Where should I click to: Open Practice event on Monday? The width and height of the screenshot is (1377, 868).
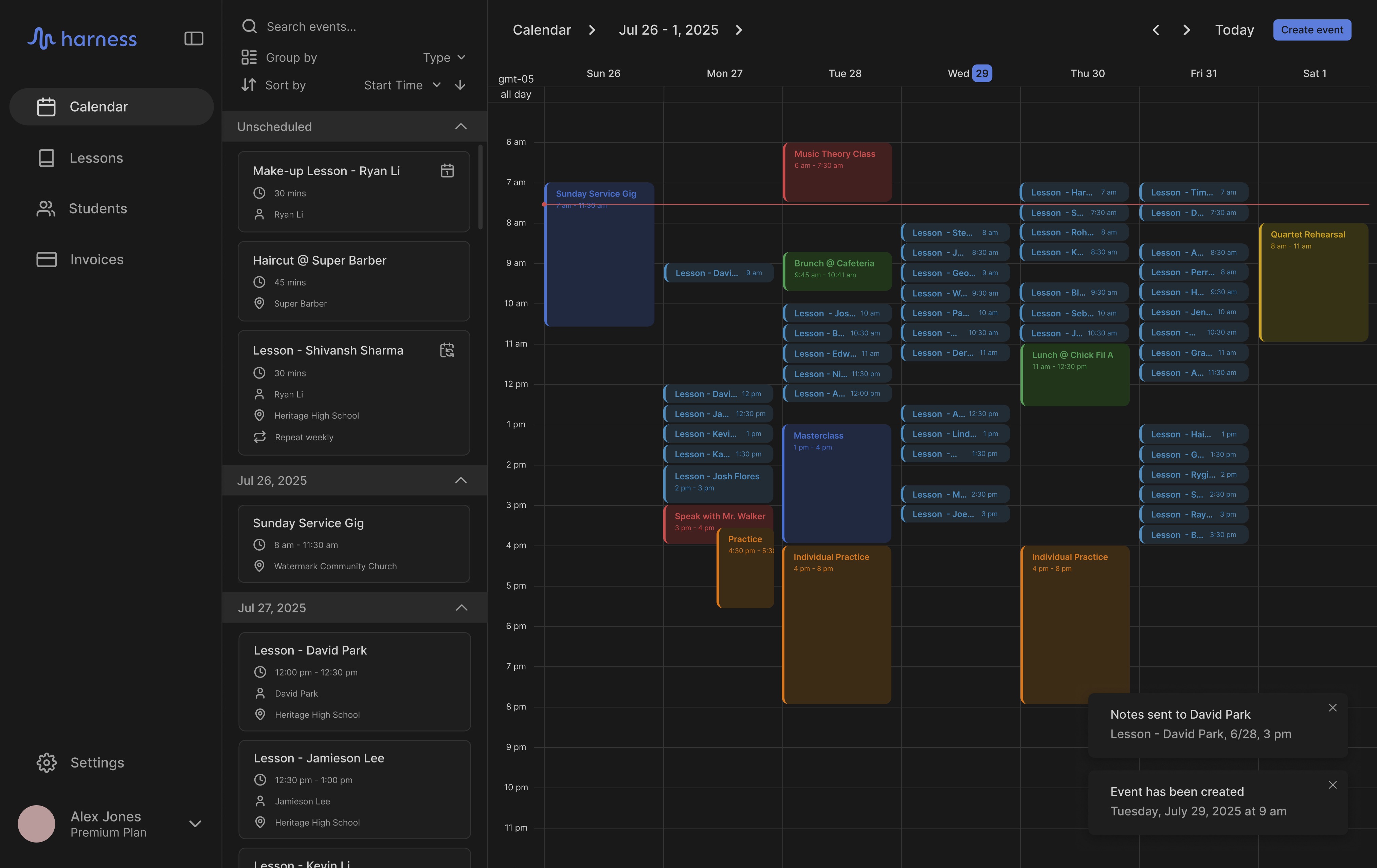[746, 568]
